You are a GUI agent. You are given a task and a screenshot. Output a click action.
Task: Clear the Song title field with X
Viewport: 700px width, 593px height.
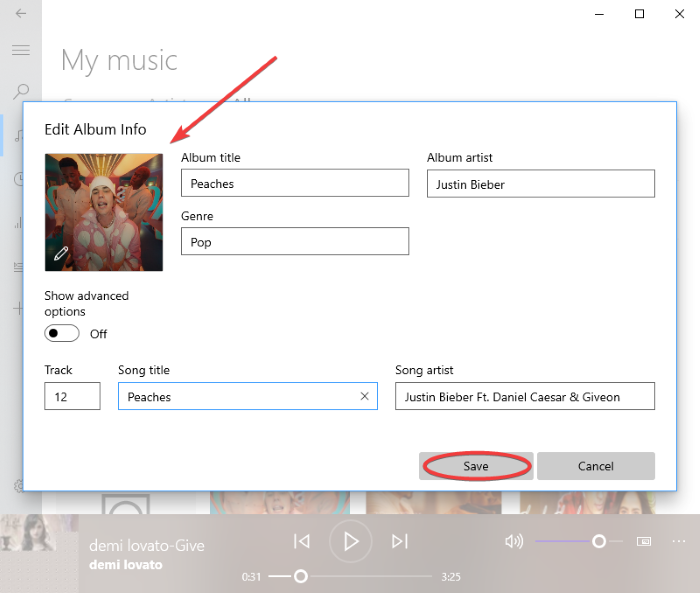(364, 397)
